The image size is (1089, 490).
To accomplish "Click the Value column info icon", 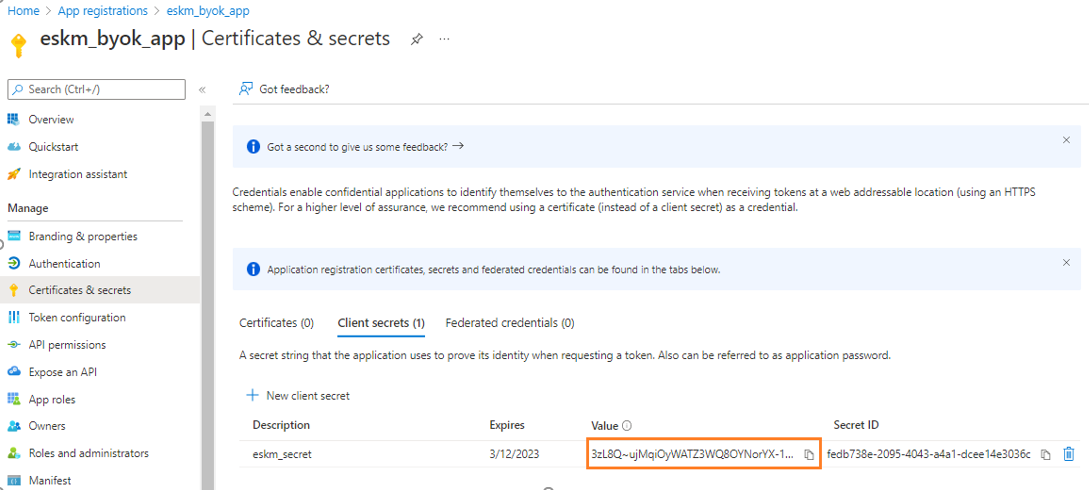I will click(x=626, y=425).
